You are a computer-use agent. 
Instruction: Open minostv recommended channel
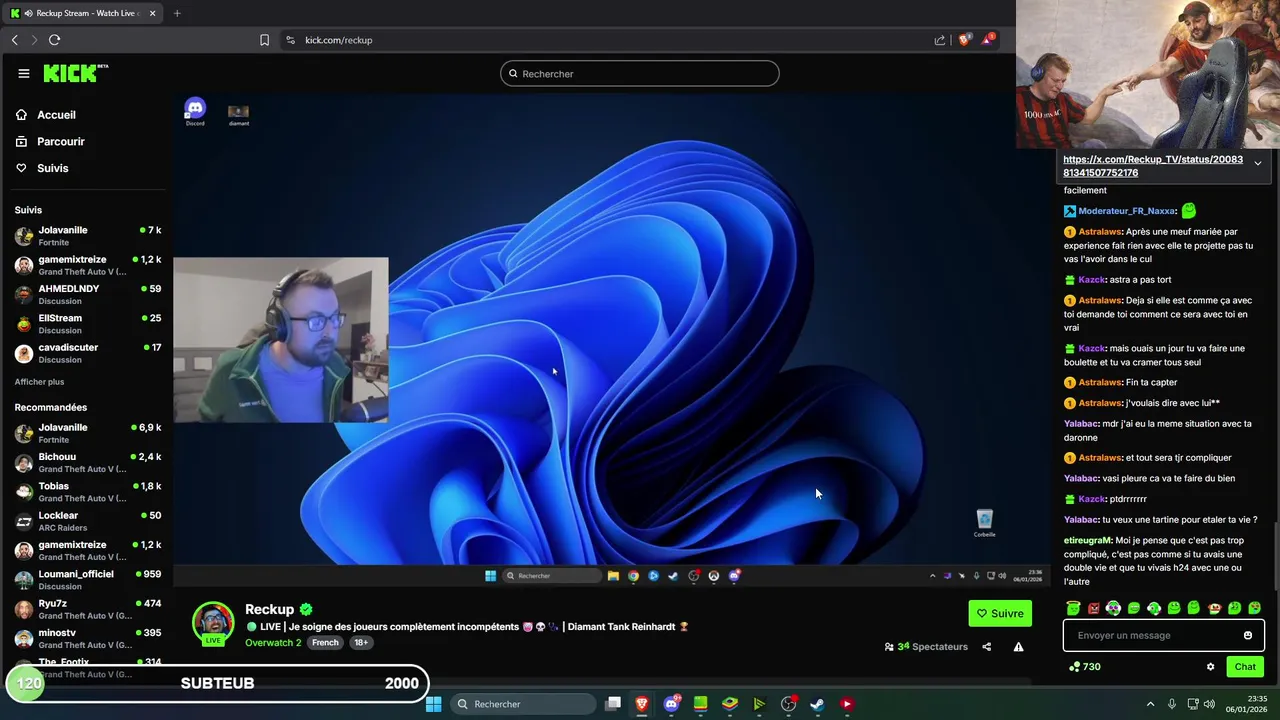[87, 638]
